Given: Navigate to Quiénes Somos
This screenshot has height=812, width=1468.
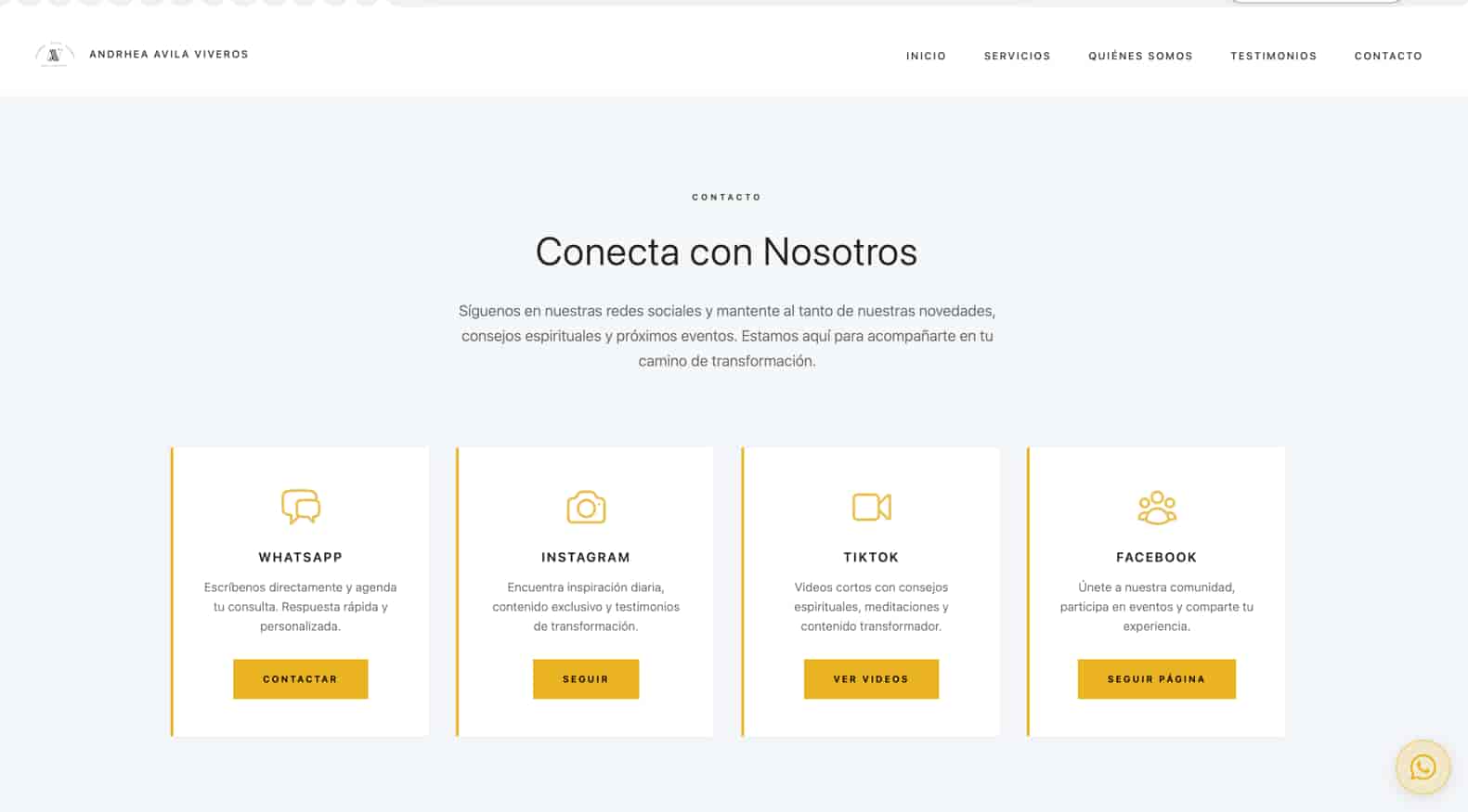Looking at the screenshot, I should [x=1140, y=56].
